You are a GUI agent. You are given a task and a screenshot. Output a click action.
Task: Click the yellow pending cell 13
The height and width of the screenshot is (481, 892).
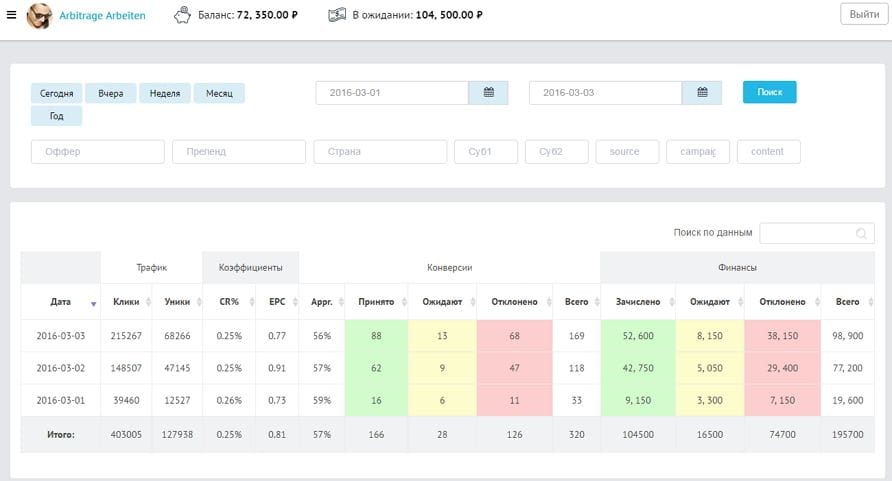[442, 336]
